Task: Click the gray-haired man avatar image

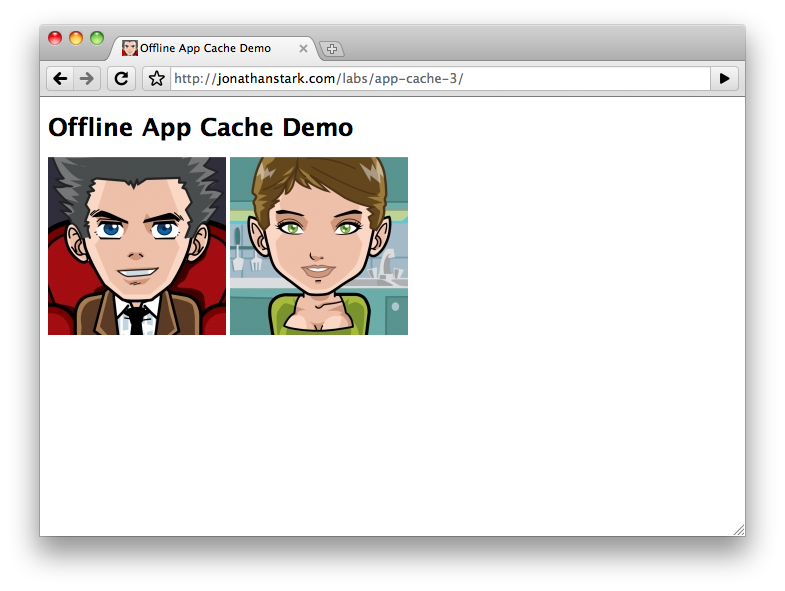Action: tap(137, 246)
